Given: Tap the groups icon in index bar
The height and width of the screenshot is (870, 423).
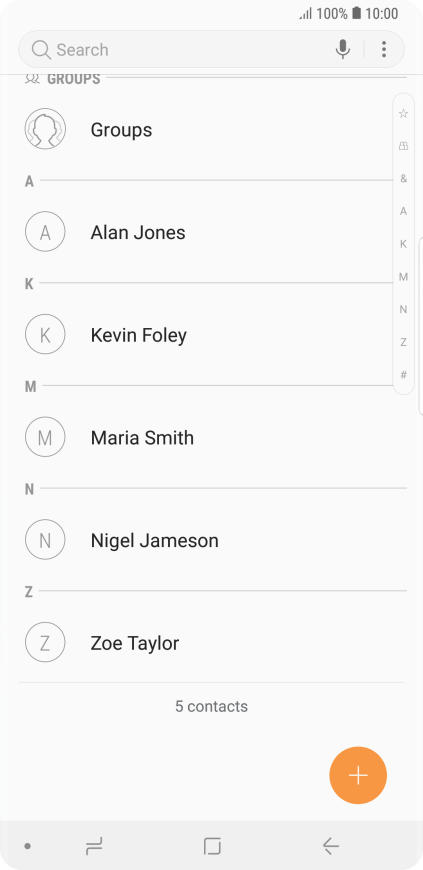Looking at the screenshot, I should [x=404, y=146].
